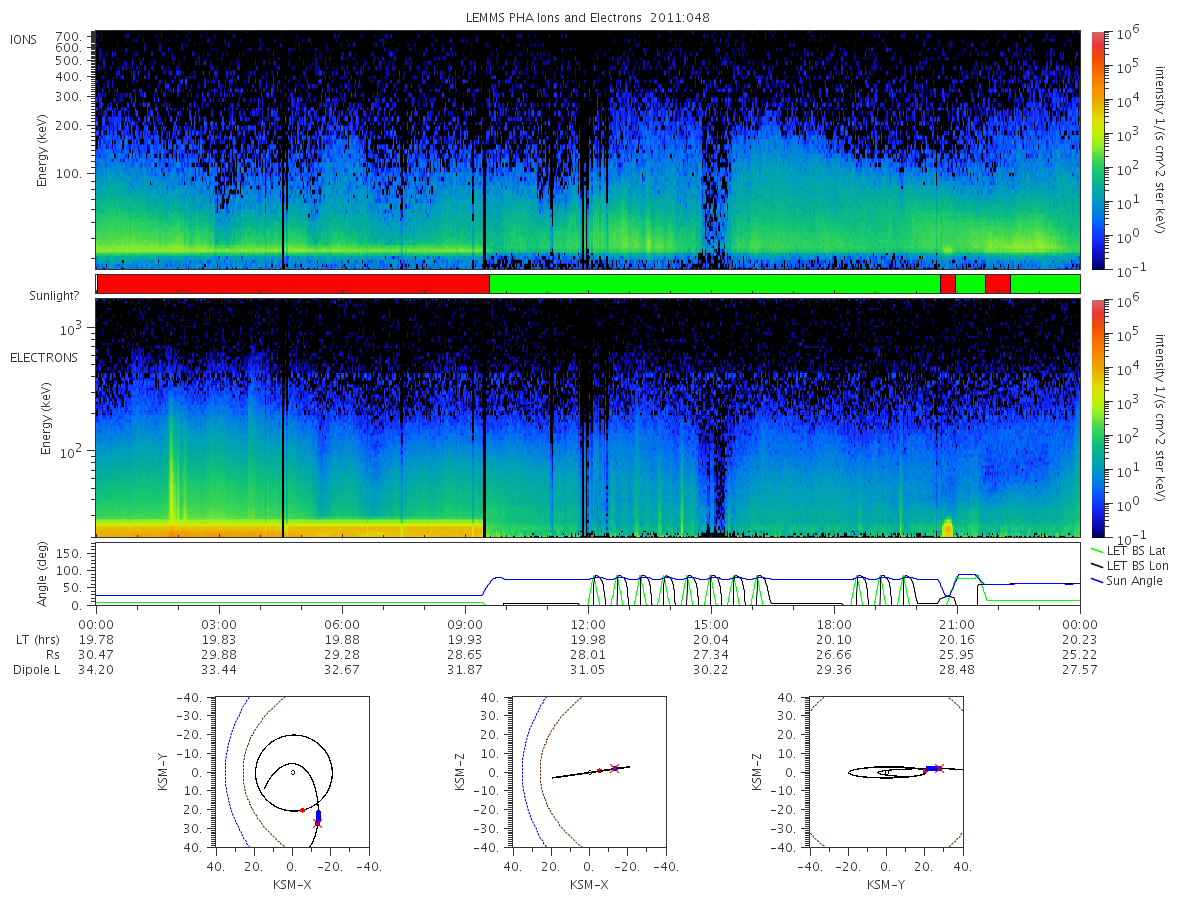
Task: Click the 21:00 time tick label
Action: pyautogui.click(x=957, y=625)
